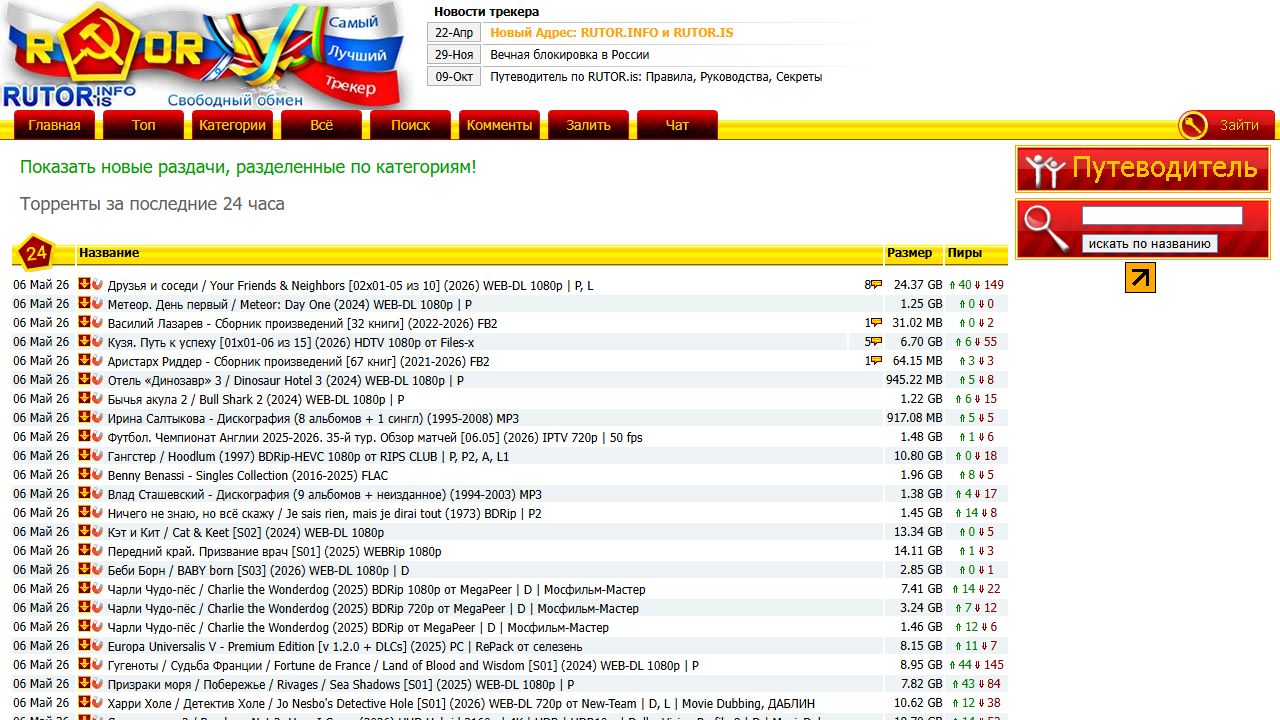
Task: Click the Размер column header
Action: (x=909, y=253)
